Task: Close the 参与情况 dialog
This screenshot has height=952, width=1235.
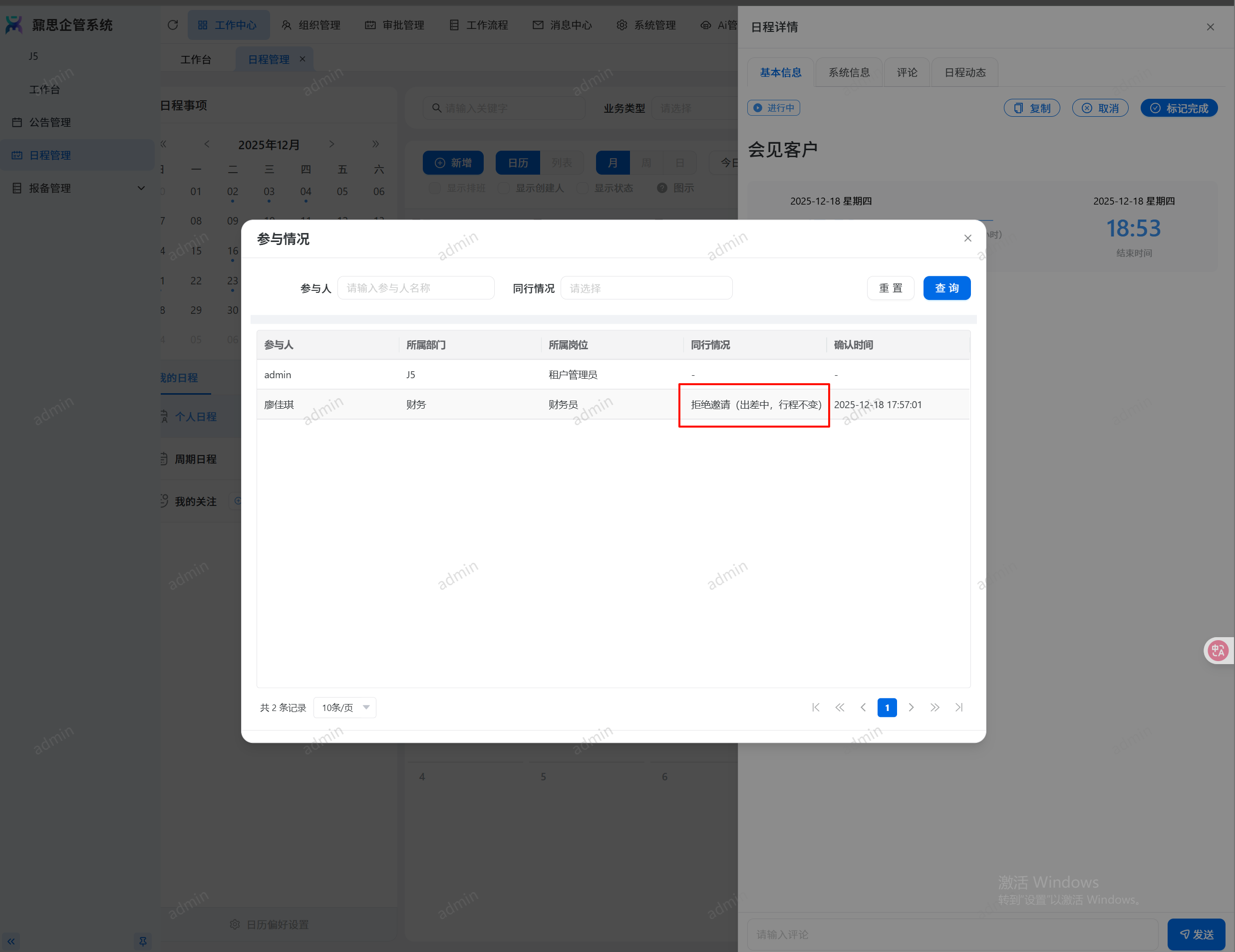Action: pyautogui.click(x=967, y=238)
